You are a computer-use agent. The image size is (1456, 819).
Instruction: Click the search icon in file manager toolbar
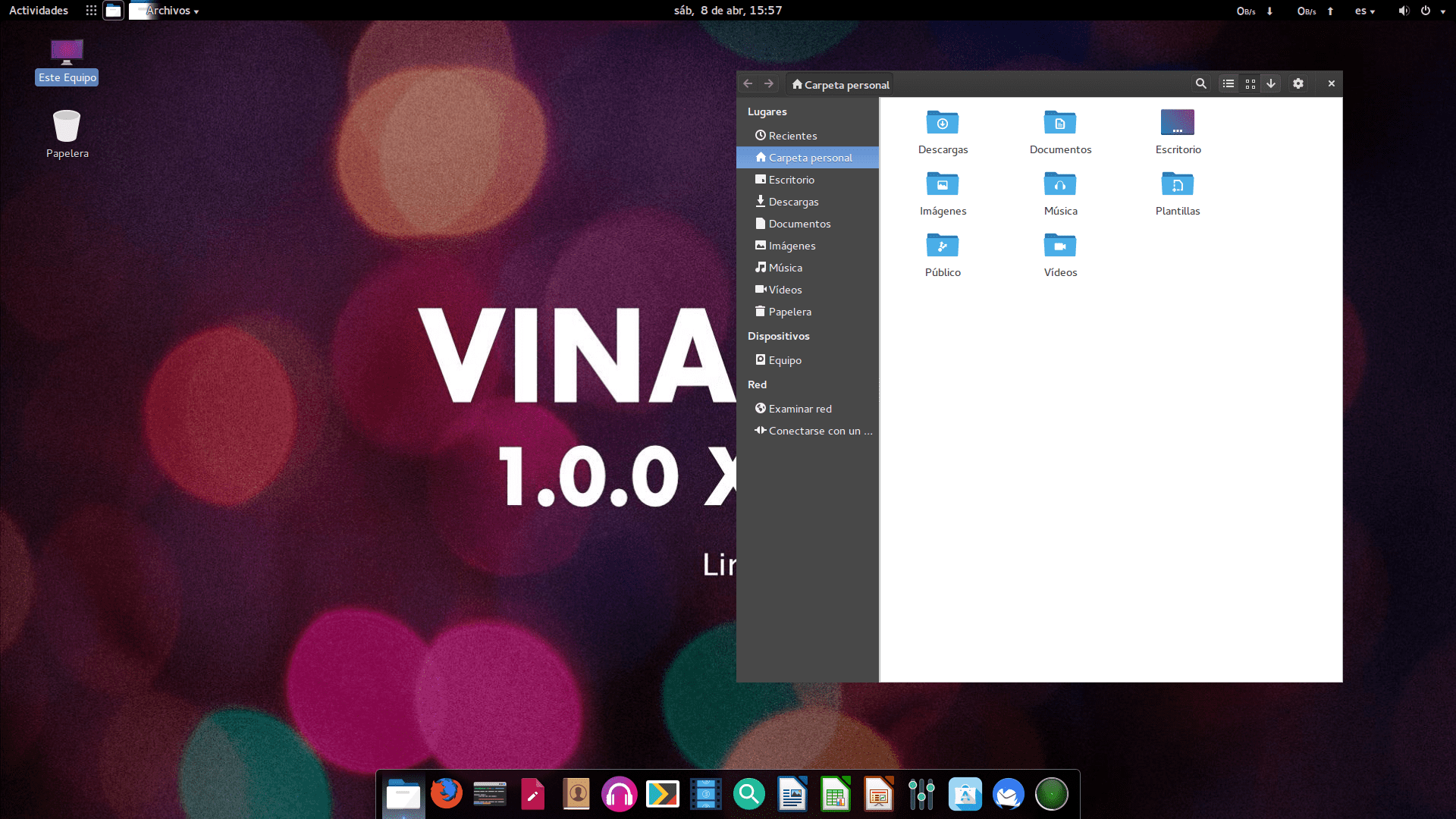[x=1200, y=84]
